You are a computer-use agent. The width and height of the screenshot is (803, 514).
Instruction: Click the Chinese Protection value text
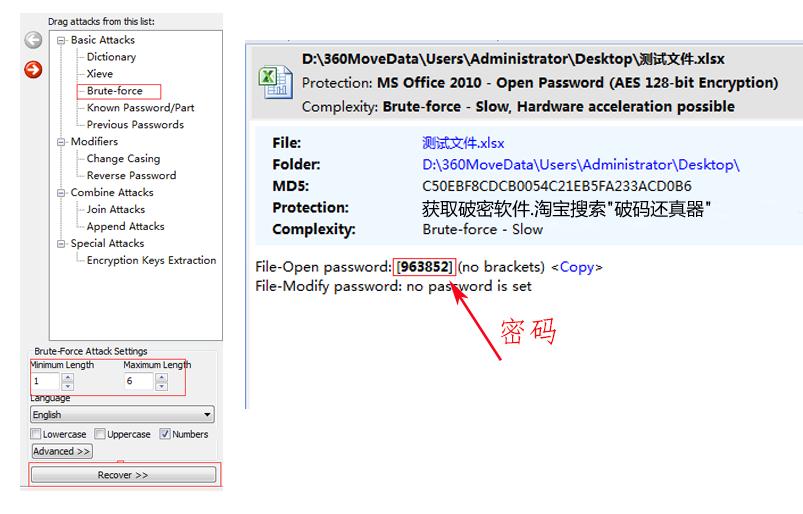click(566, 208)
